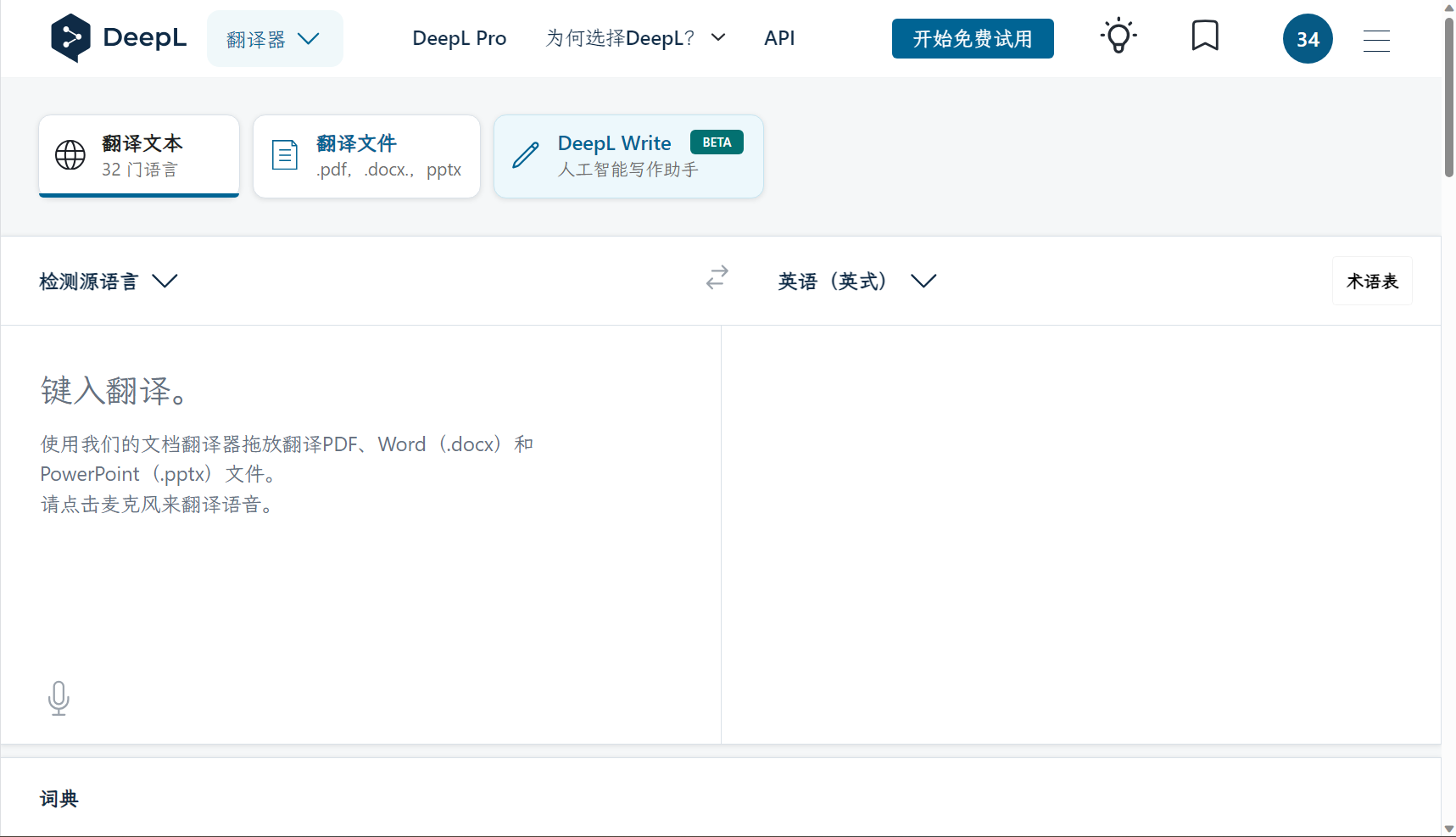
Task: Click the BETA badge
Action: click(x=717, y=142)
